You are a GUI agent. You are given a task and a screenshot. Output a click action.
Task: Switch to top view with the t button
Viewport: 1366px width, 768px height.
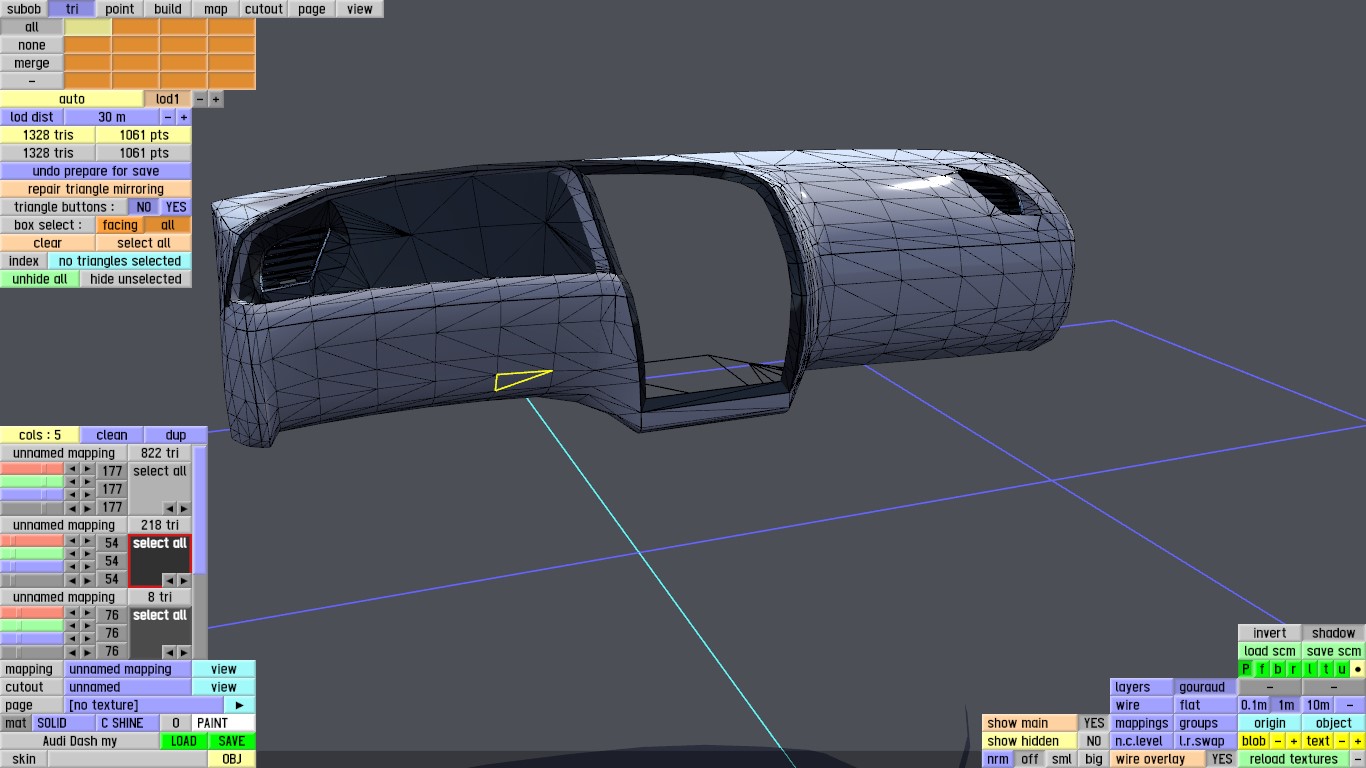pos(1326,669)
